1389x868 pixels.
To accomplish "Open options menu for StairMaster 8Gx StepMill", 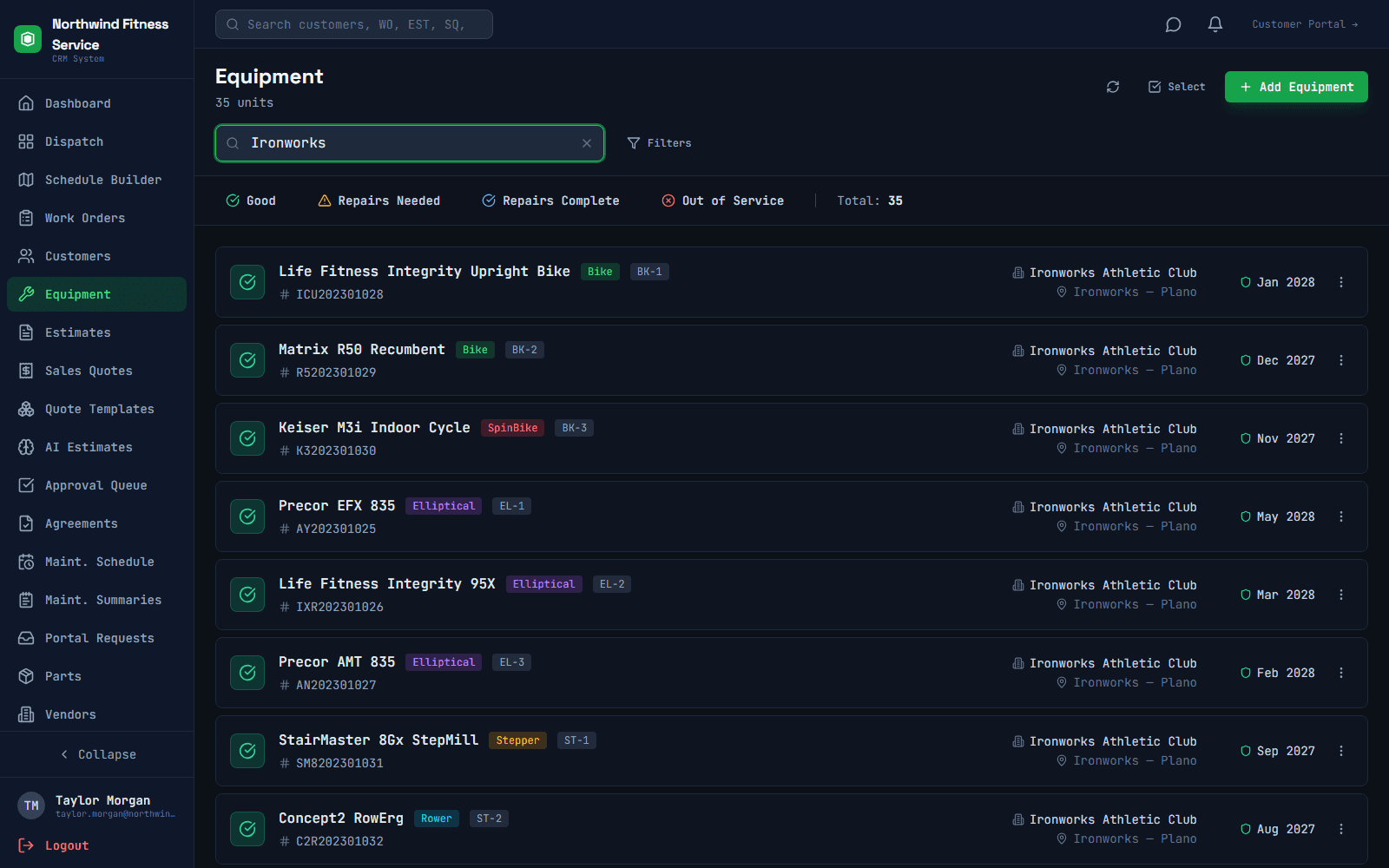I will (1341, 751).
